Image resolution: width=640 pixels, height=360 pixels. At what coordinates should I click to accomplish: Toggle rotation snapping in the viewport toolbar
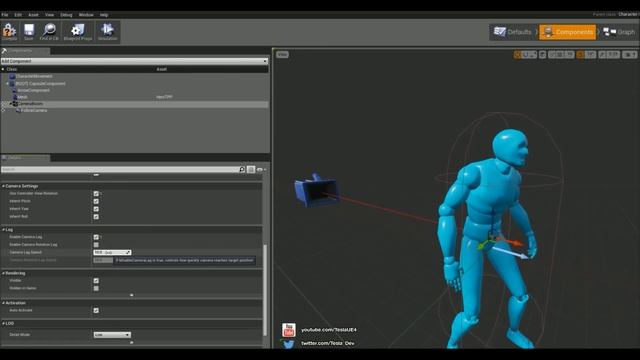coord(580,55)
